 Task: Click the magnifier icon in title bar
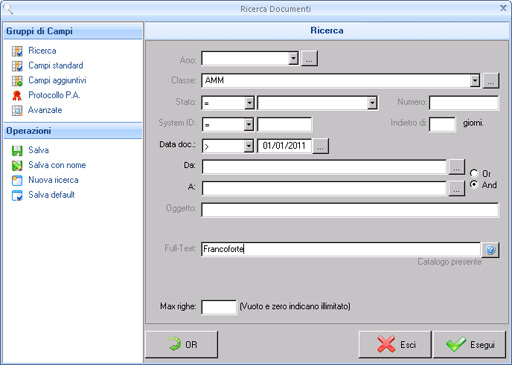pyautogui.click(x=8, y=9)
